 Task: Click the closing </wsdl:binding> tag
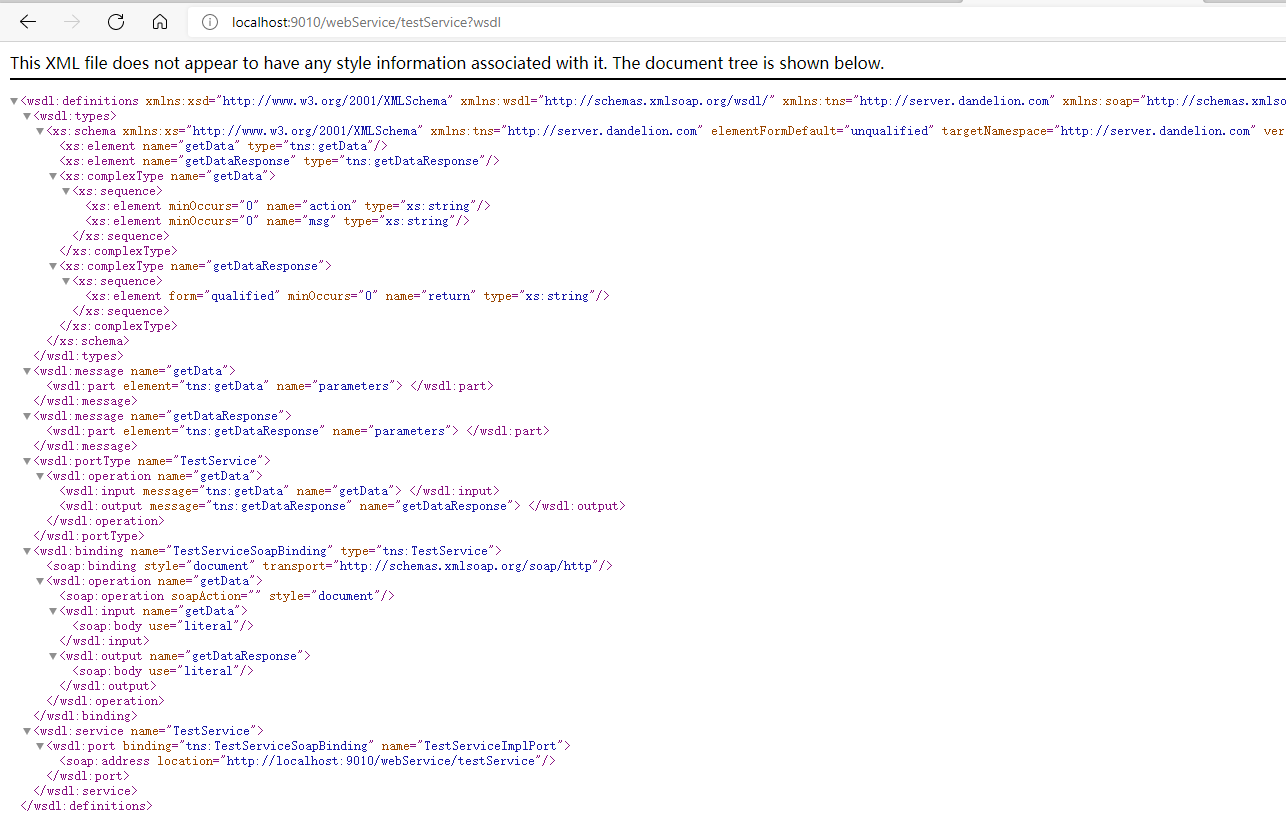coord(85,716)
